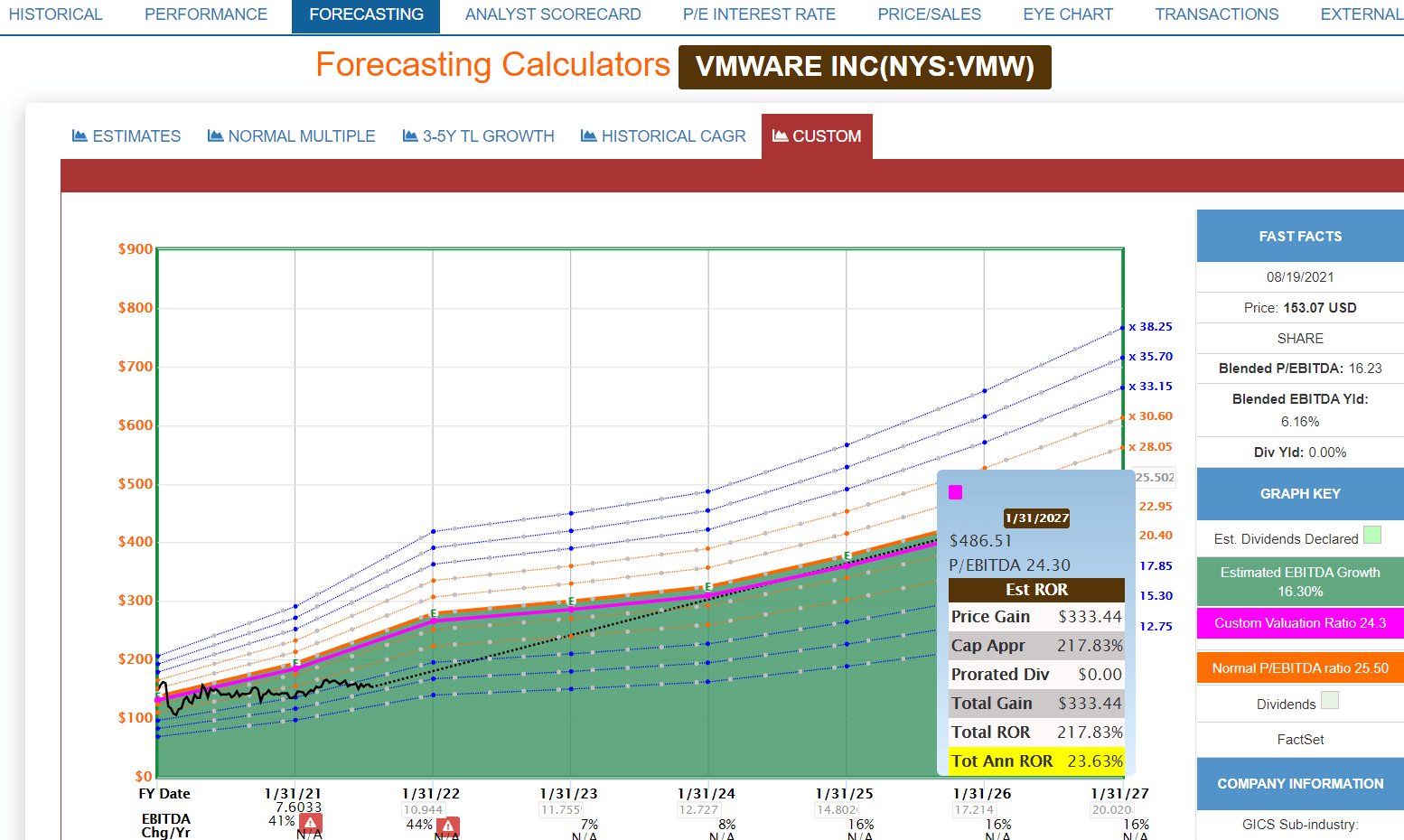Click the Tot Ann ROR row in the tooltip
Screen dimensions: 1404x840
pos(1035,761)
